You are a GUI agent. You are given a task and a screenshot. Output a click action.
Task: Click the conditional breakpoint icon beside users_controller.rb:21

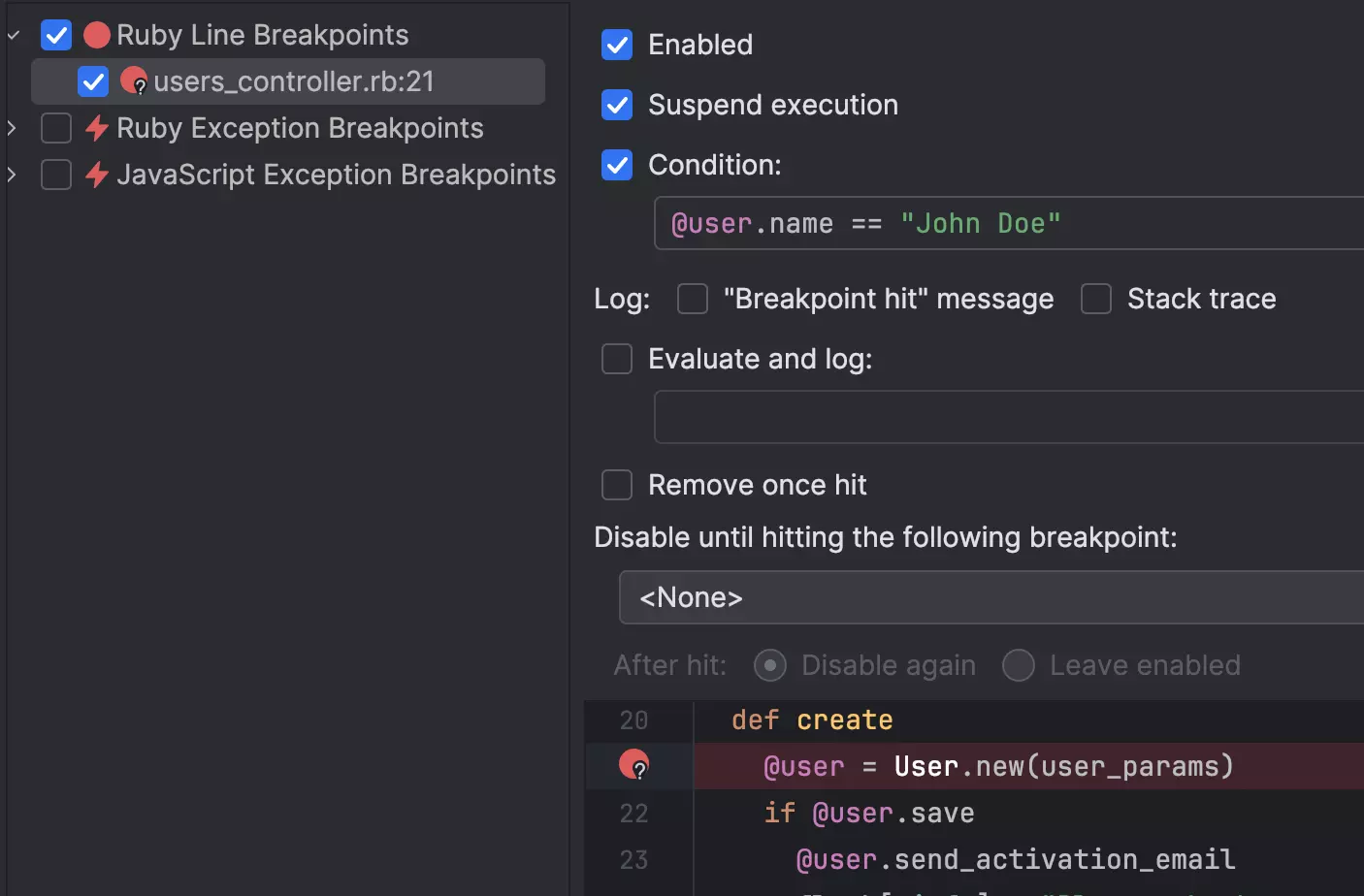pyautogui.click(x=134, y=81)
